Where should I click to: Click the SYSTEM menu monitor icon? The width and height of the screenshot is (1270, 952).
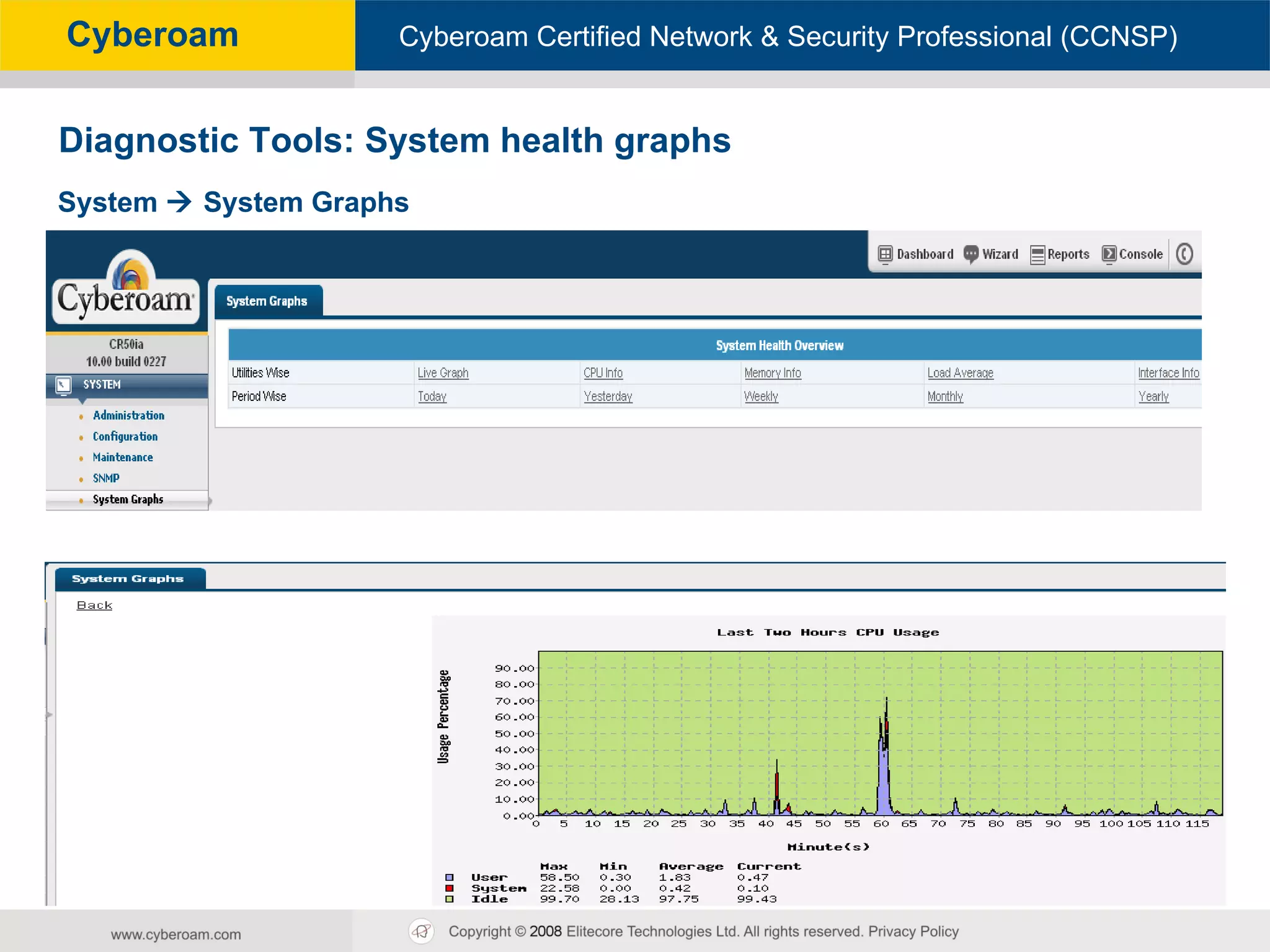[63, 386]
